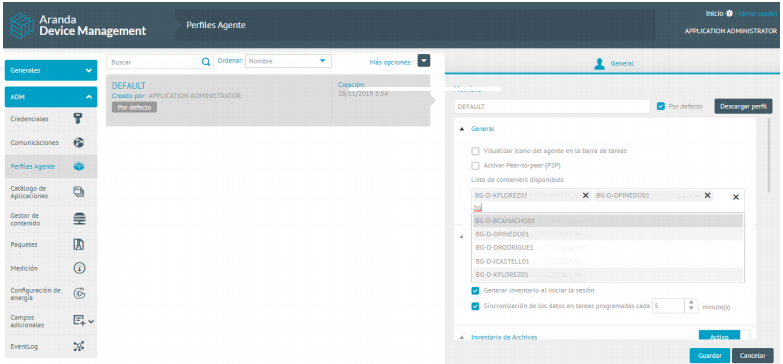Click the Configuración de energía icon
The image size is (783, 364).
click(x=79, y=294)
